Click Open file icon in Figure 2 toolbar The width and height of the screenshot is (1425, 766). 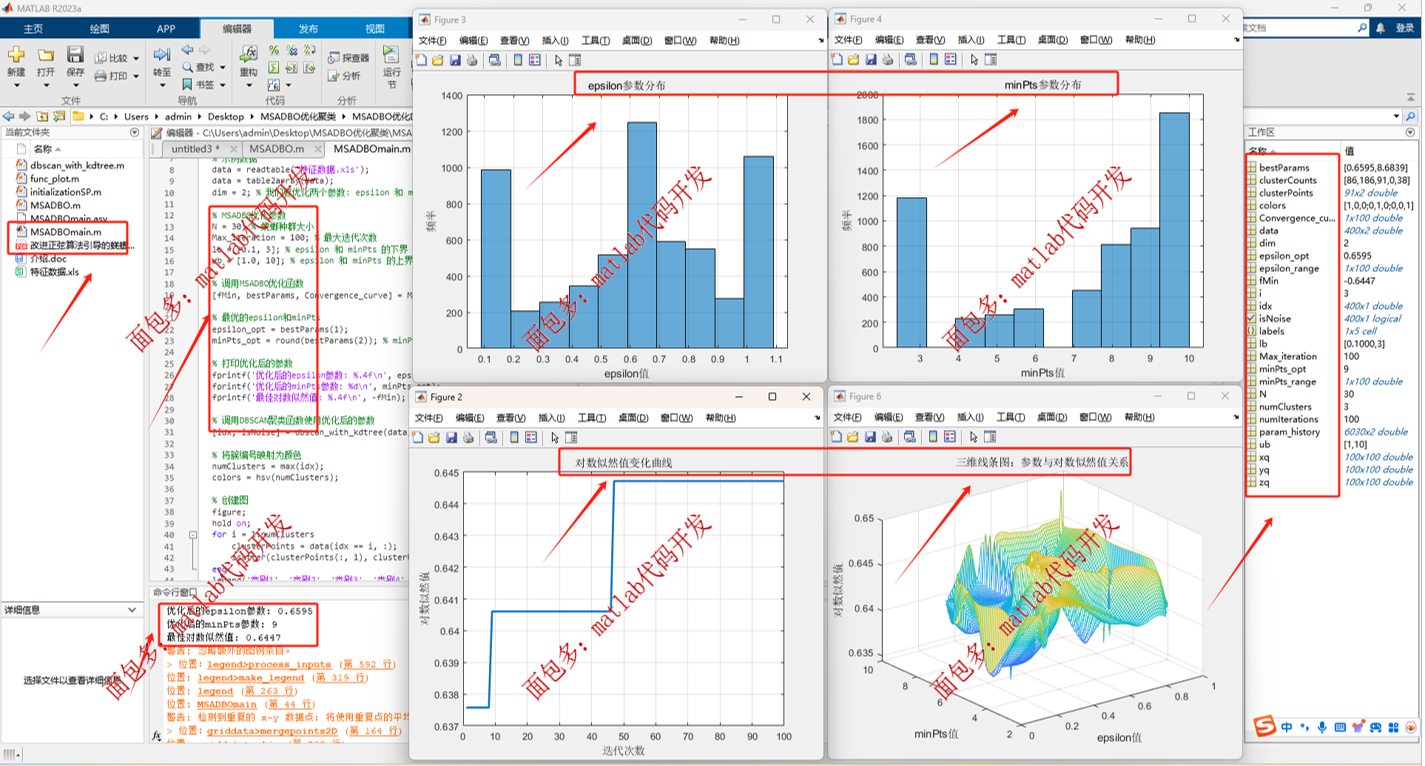(x=433, y=437)
